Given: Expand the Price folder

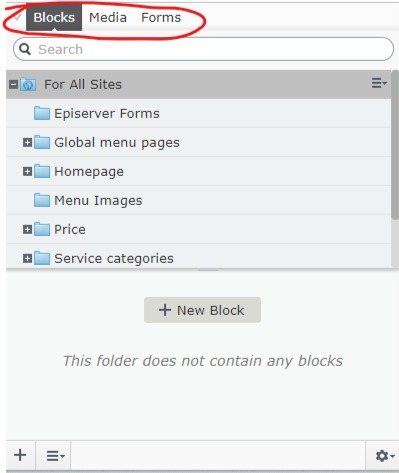Looking at the screenshot, I should [x=27, y=230].
